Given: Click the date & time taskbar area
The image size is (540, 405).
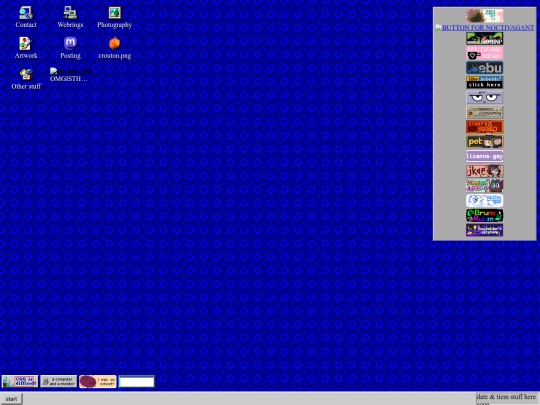Looking at the screenshot, I should (506, 399).
